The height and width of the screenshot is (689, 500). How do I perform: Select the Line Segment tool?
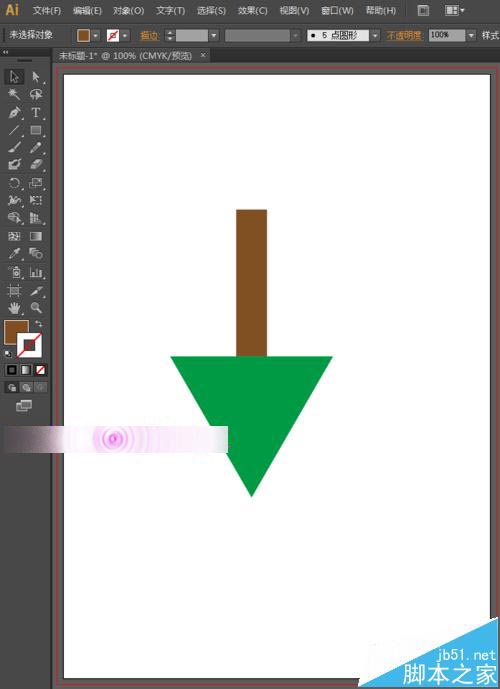[x=14, y=130]
